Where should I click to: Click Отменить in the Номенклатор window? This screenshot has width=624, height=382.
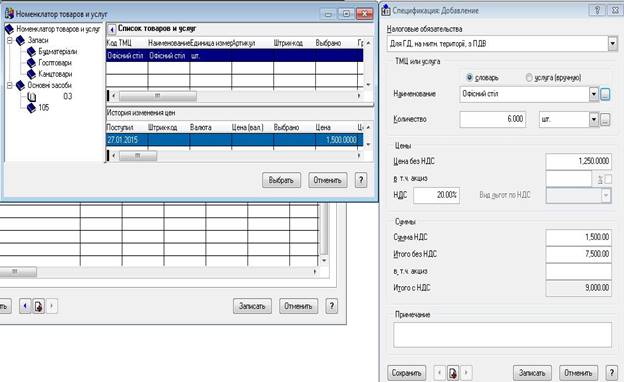click(328, 180)
